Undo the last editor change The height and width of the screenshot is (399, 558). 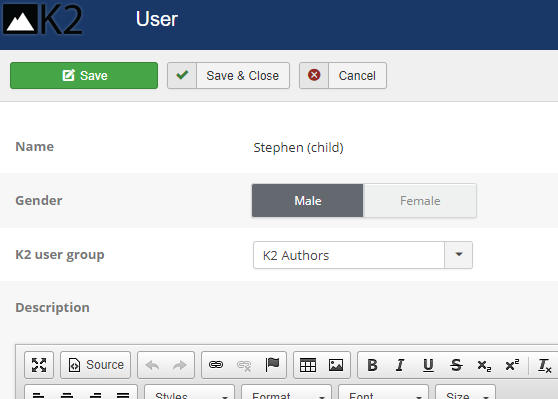(x=152, y=365)
